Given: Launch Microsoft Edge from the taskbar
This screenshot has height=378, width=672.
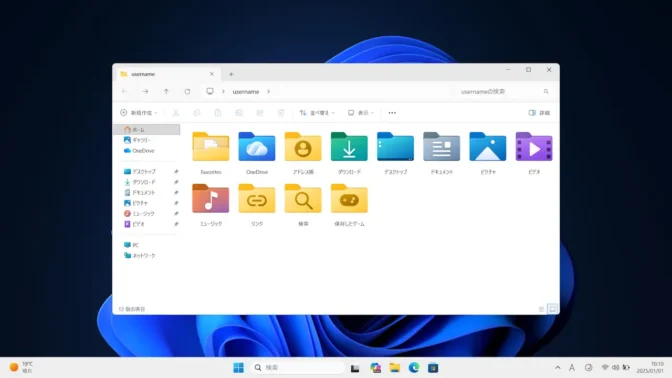Looking at the screenshot, I should coord(414,368).
